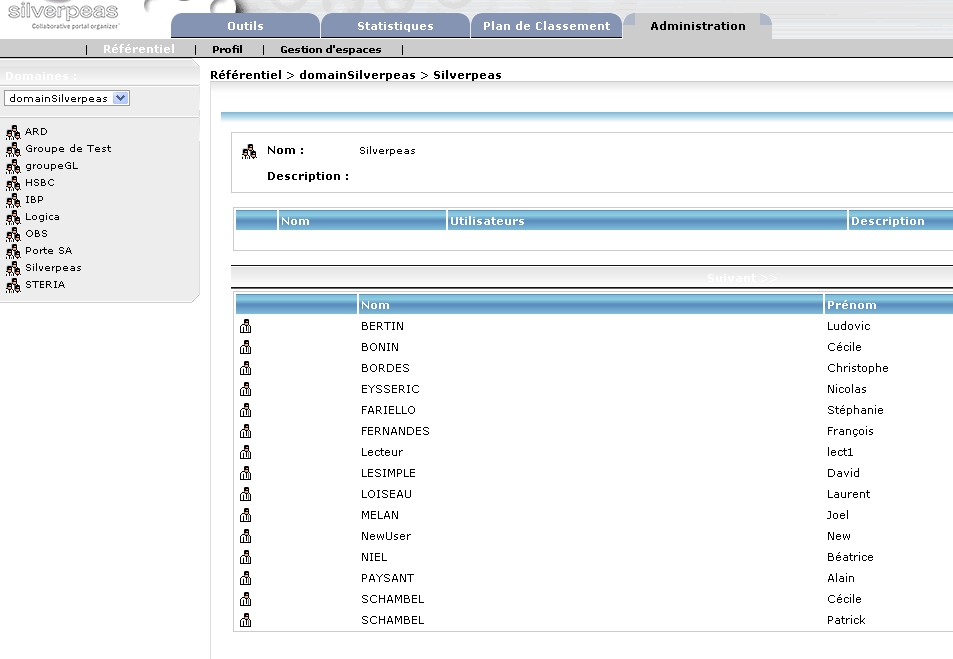Click the Silverpeas logo
This screenshot has height=659, width=953.
[63, 15]
